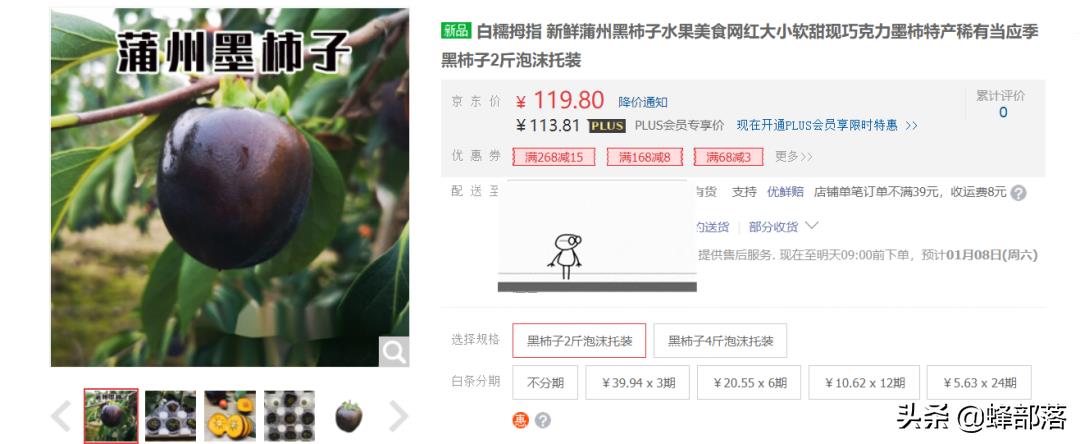Claim the 满68减3 coupon

point(728,157)
